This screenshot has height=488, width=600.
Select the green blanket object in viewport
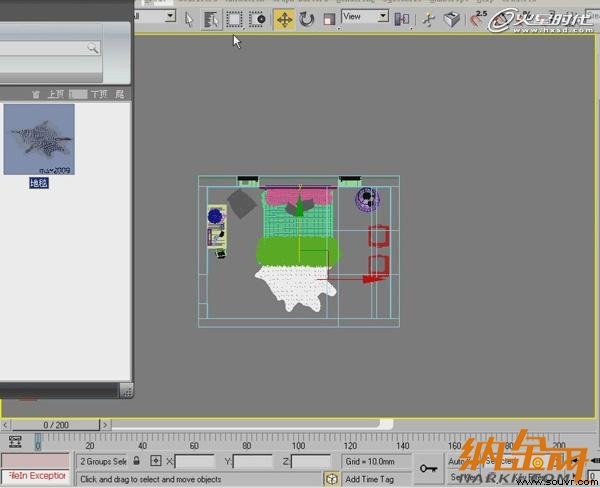pos(297,251)
